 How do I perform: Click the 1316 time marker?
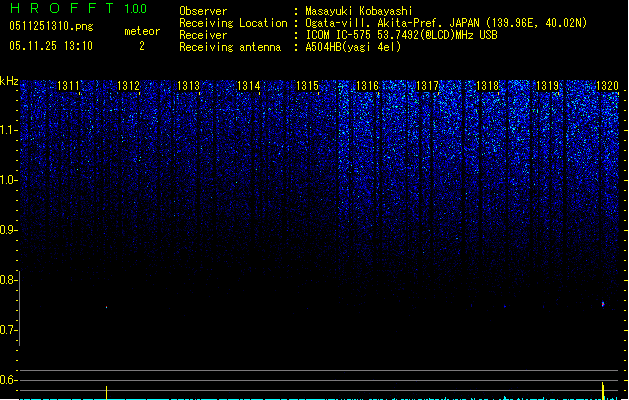pos(367,85)
